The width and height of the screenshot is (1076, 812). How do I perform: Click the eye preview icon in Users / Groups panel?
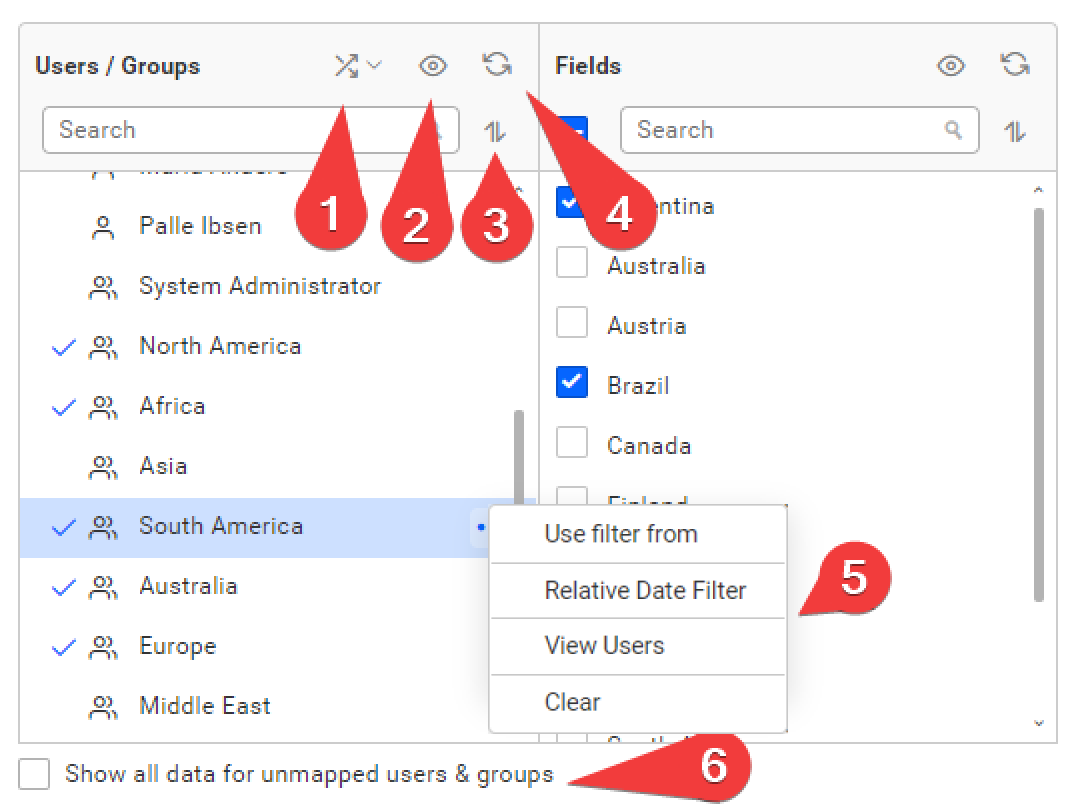tap(432, 65)
